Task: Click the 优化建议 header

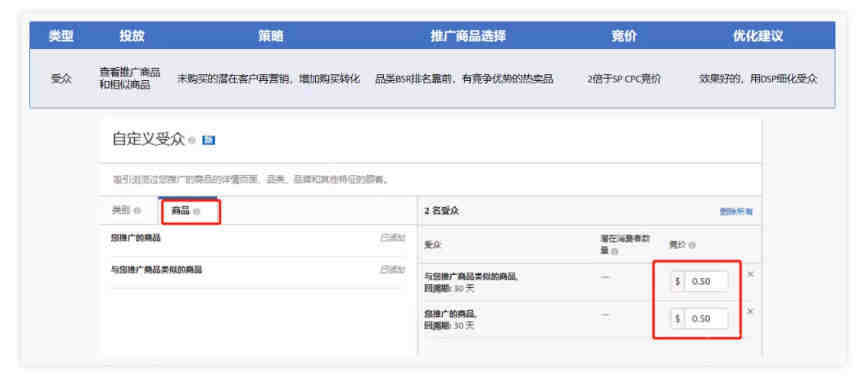Action: click(x=758, y=36)
